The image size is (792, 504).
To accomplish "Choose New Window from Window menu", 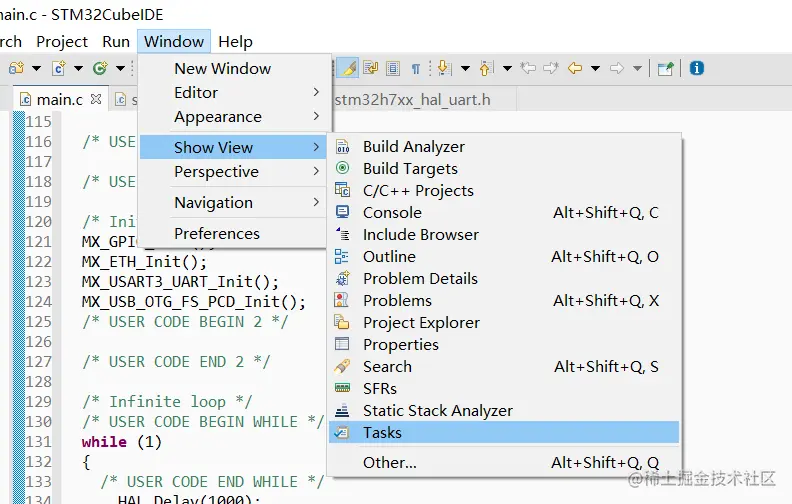I will [234, 68].
